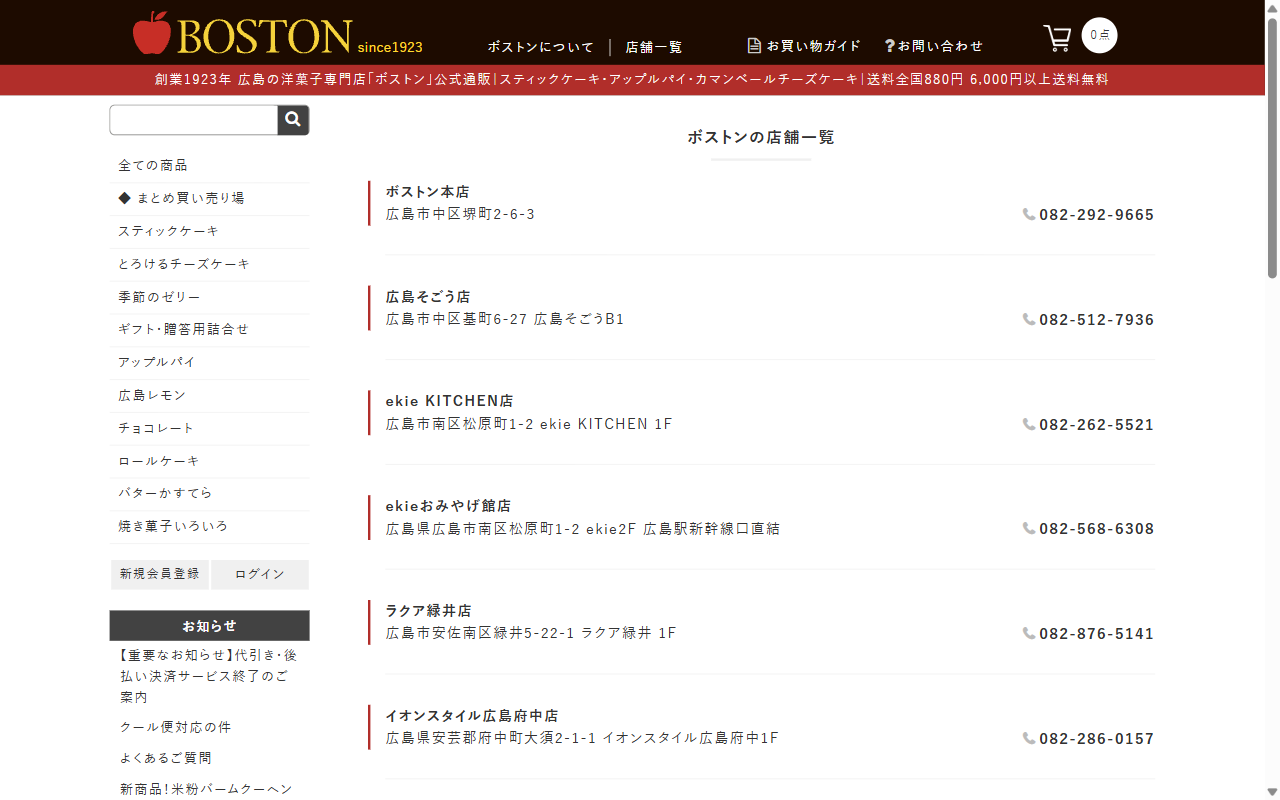Click phone icon beside 082-292-9665

point(1029,214)
